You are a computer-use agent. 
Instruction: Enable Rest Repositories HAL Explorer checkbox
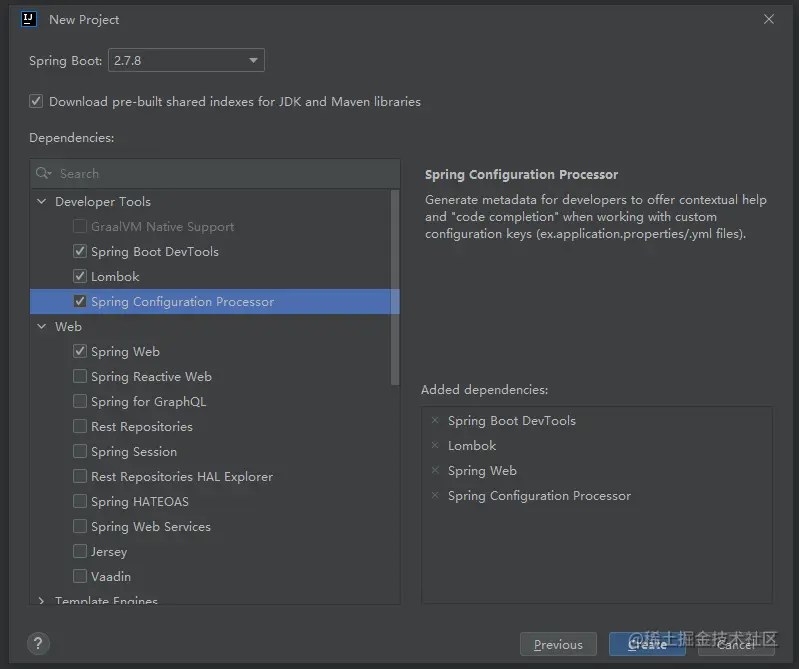pyautogui.click(x=79, y=476)
